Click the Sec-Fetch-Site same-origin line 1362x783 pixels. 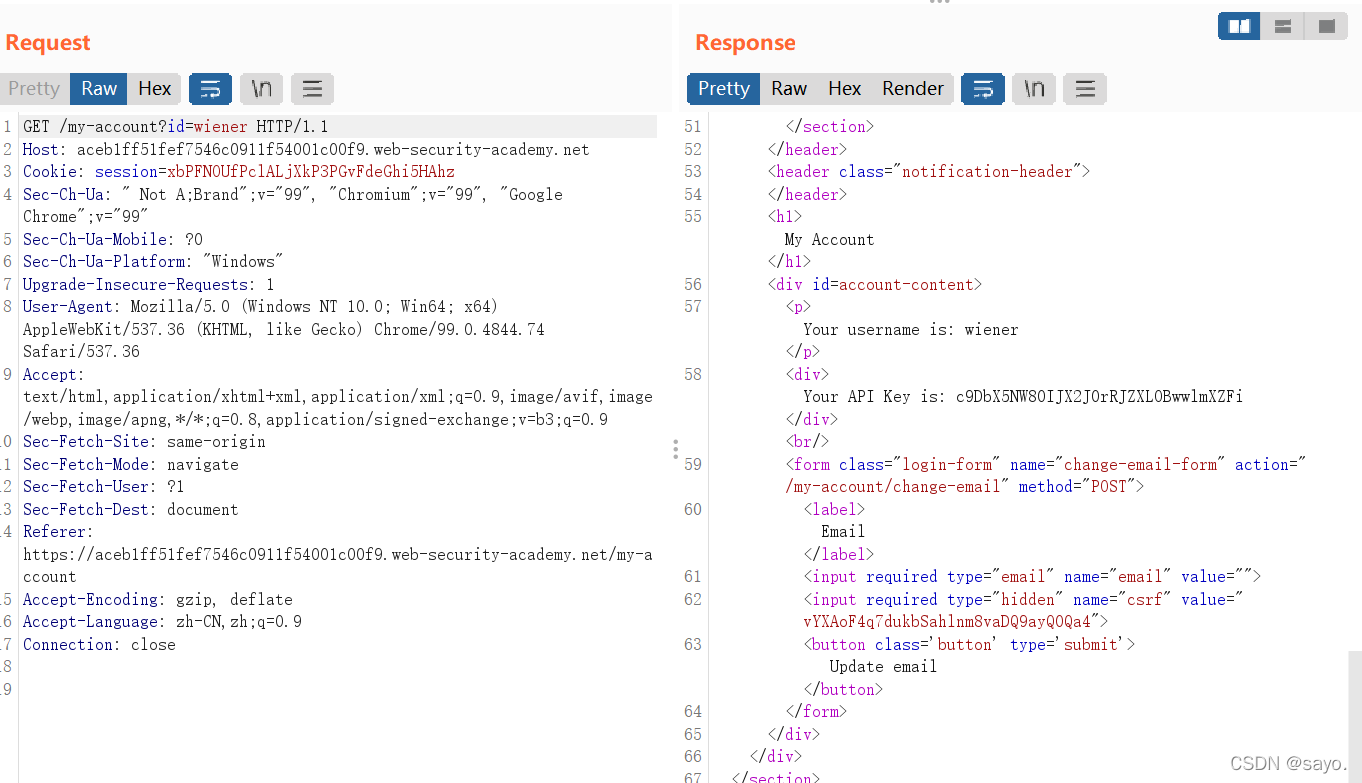143,442
